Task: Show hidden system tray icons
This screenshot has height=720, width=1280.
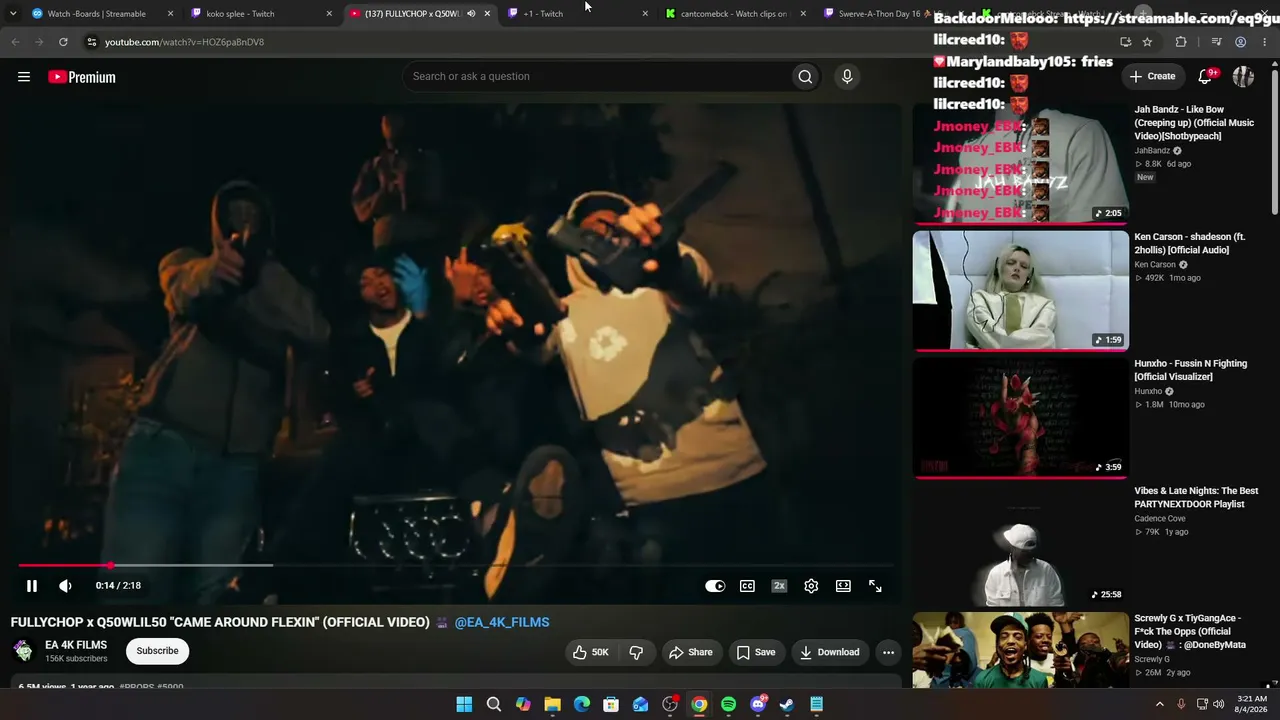Action: click(1160, 704)
